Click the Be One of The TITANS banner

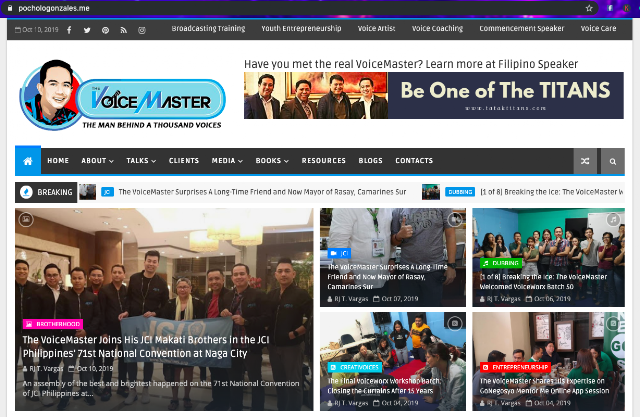point(433,95)
